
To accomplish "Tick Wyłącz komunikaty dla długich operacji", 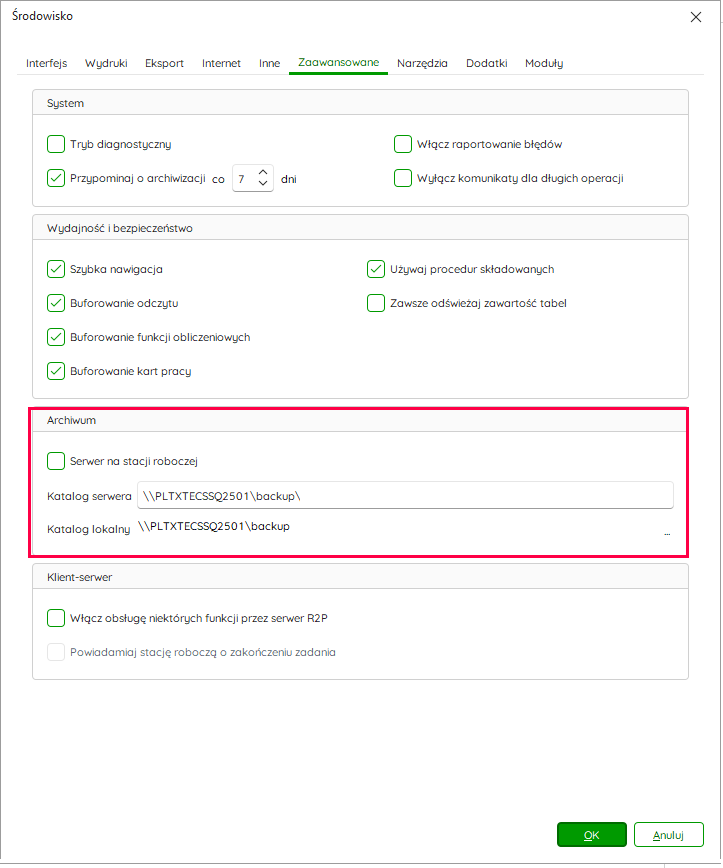I will point(403,178).
